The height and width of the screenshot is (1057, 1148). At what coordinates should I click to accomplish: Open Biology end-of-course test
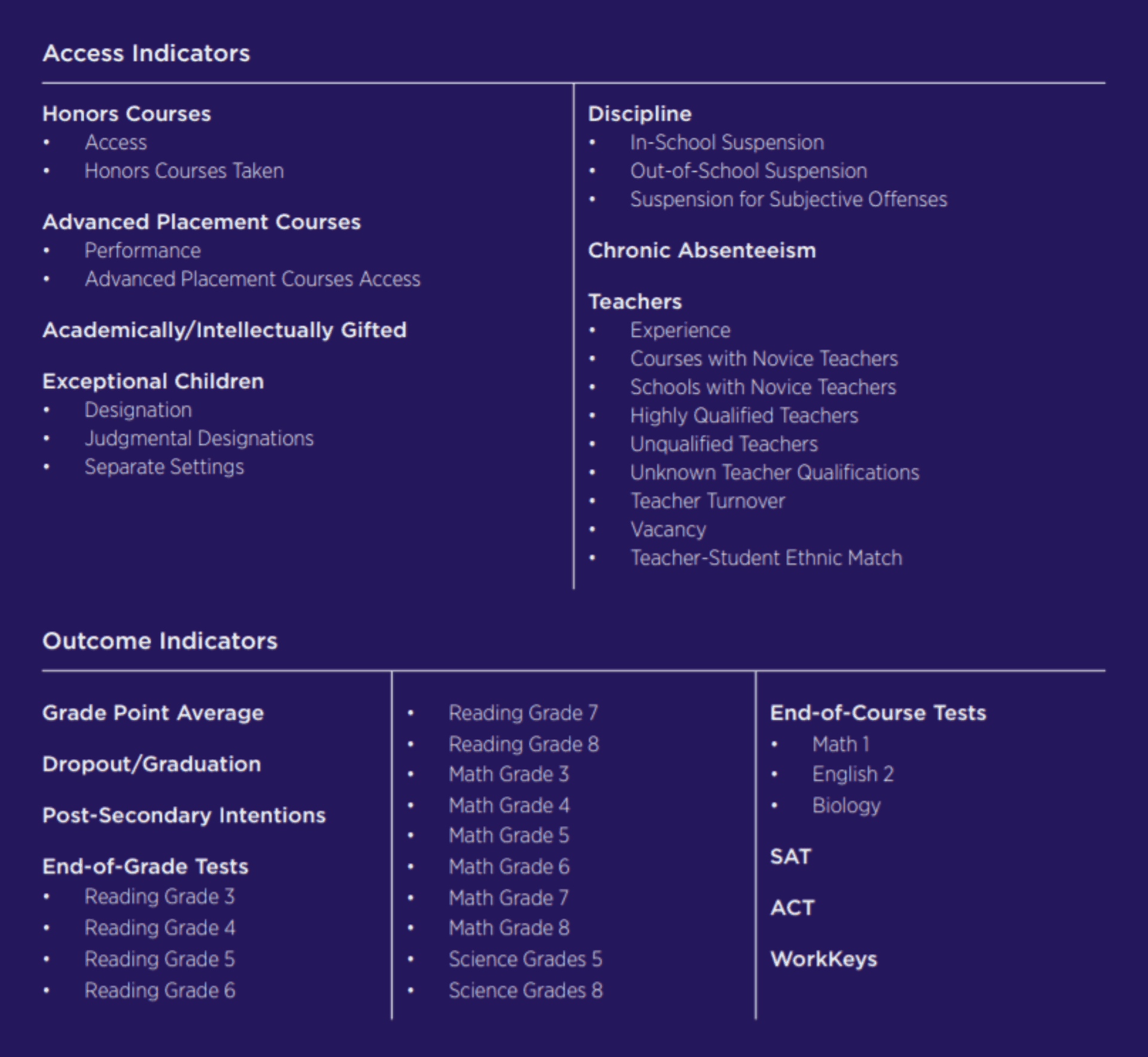[846, 806]
